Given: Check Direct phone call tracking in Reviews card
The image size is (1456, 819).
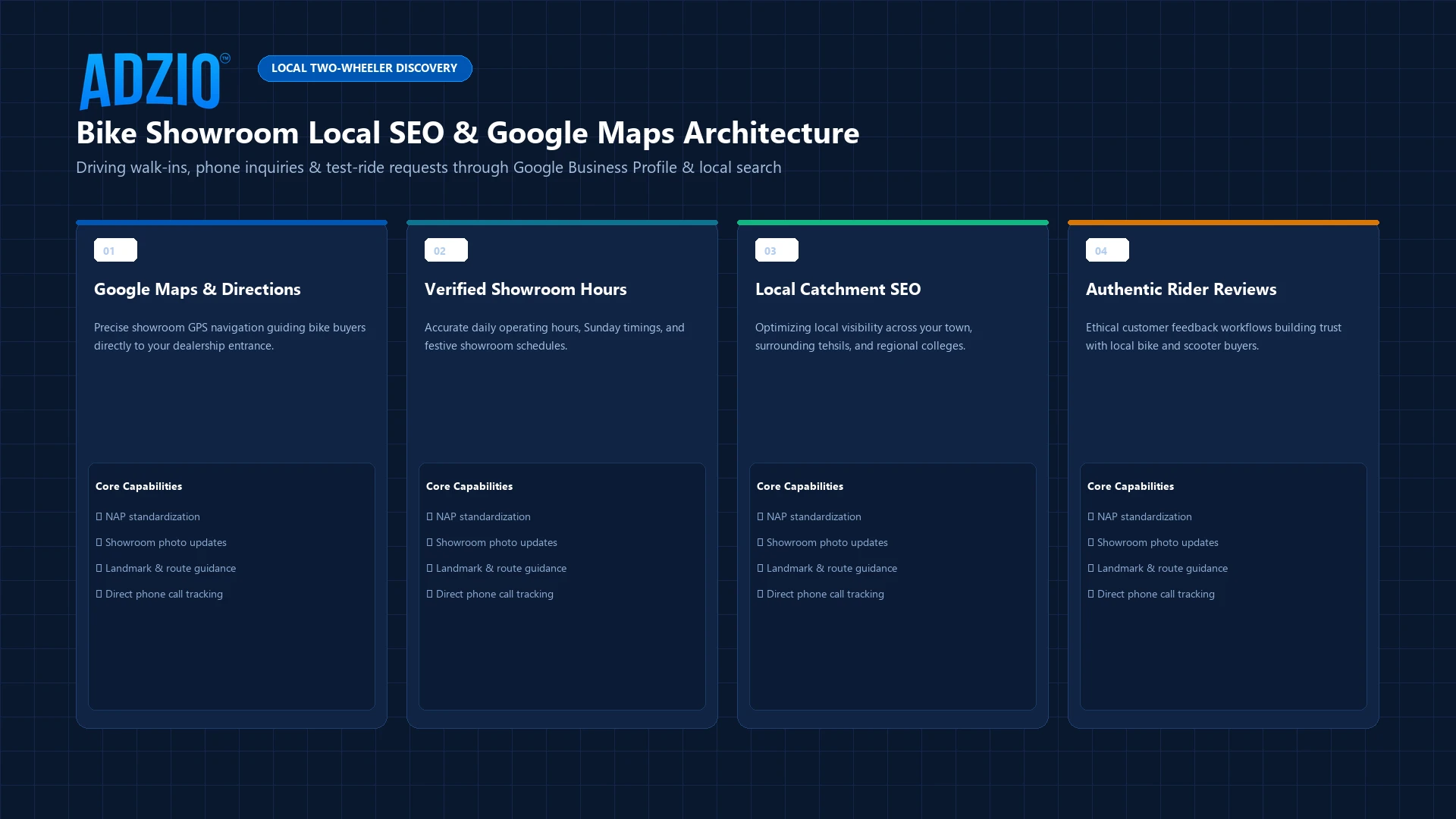Looking at the screenshot, I should [1151, 594].
